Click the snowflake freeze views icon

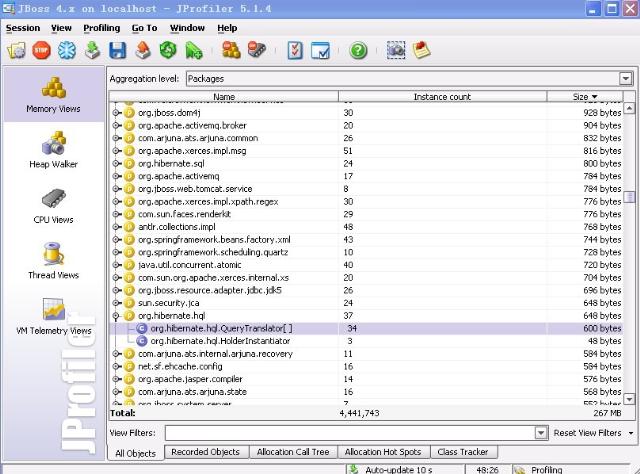point(67,51)
